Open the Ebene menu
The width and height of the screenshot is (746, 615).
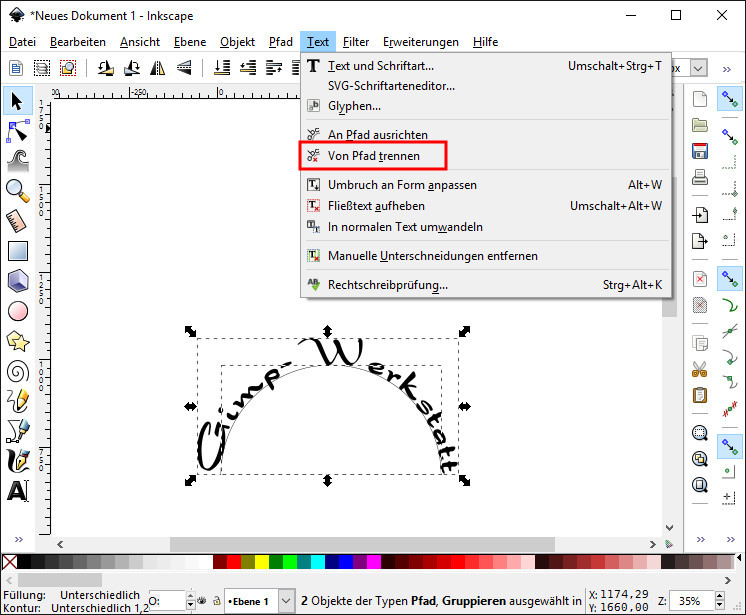point(190,42)
